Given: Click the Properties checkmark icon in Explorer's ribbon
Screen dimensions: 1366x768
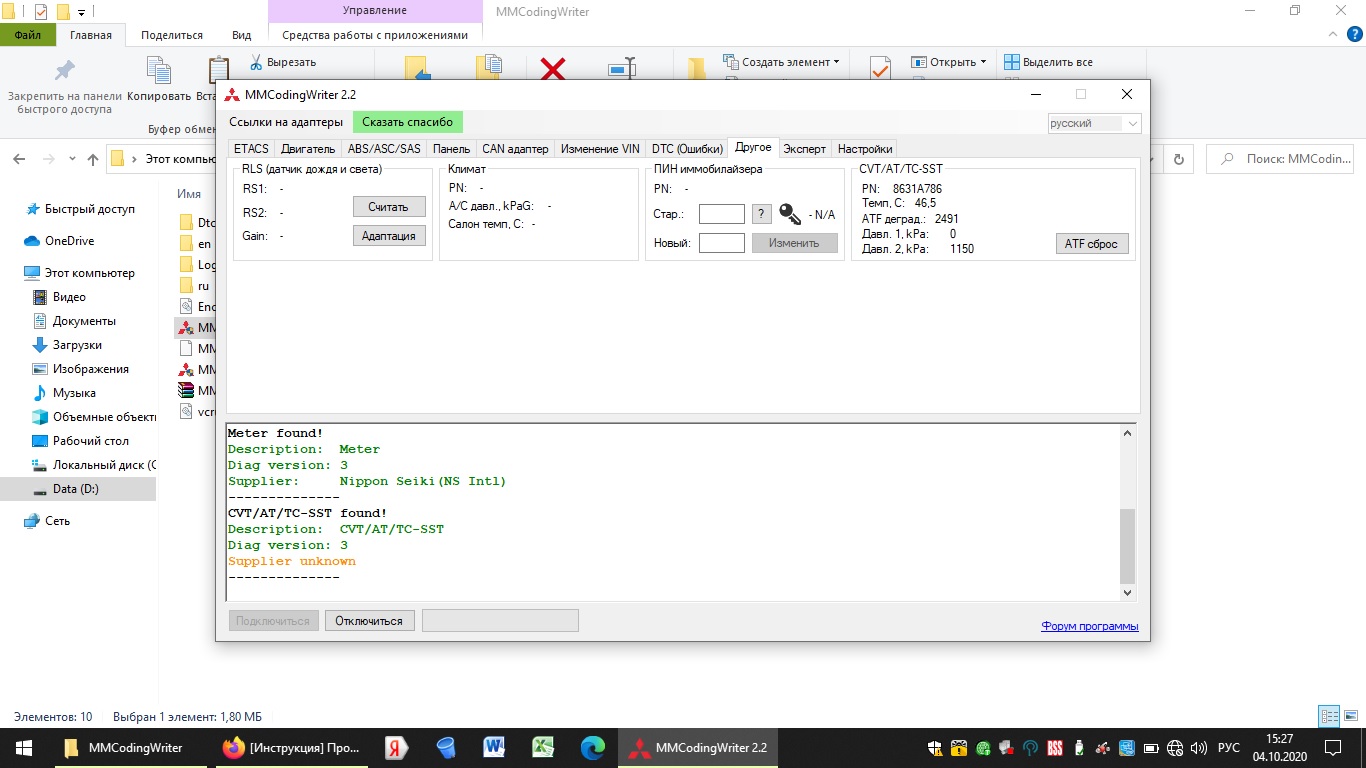Looking at the screenshot, I should tap(879, 68).
